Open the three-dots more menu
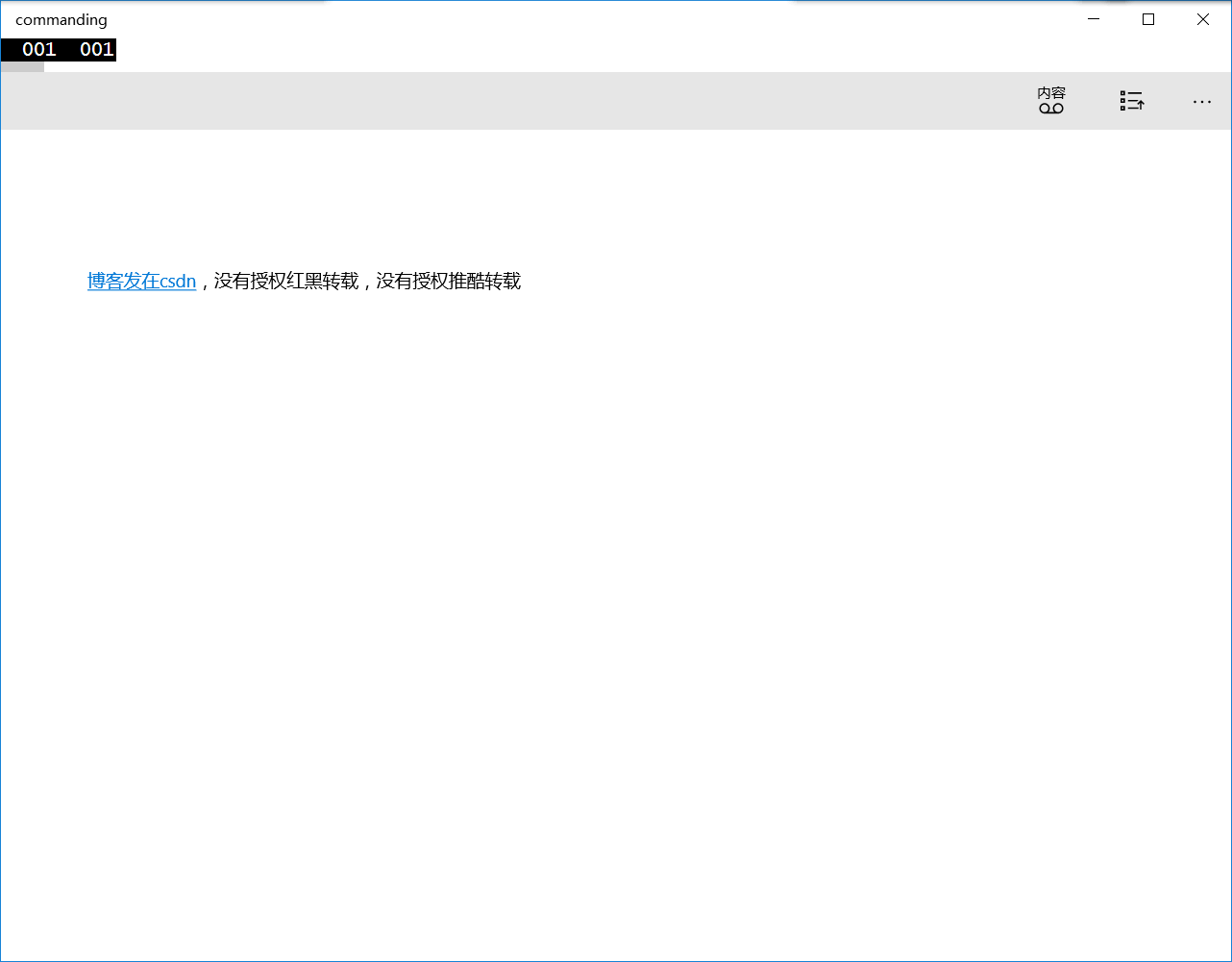Image resolution: width=1232 pixels, height=962 pixels. click(x=1202, y=101)
